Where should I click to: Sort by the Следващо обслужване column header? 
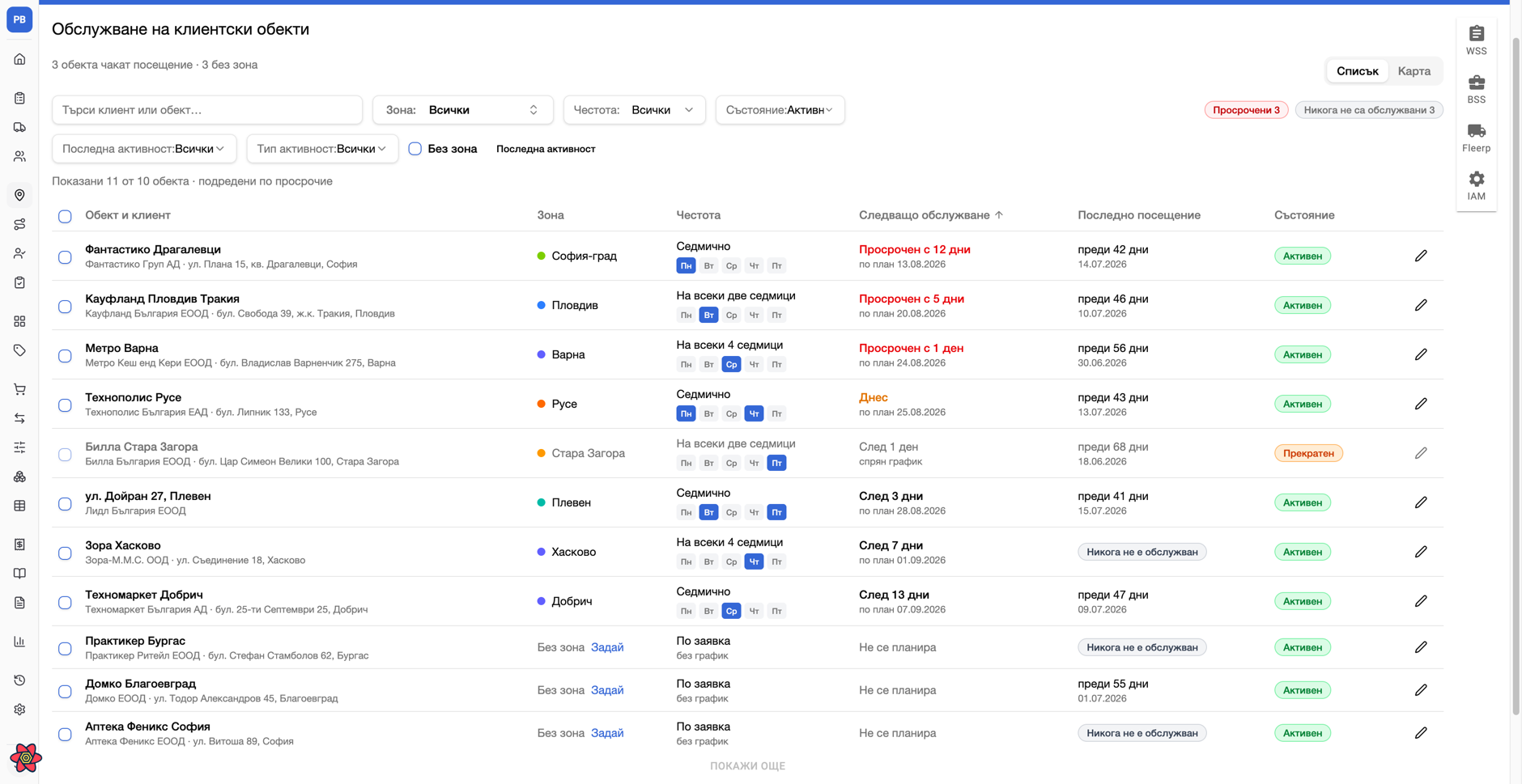pyautogui.click(x=931, y=215)
